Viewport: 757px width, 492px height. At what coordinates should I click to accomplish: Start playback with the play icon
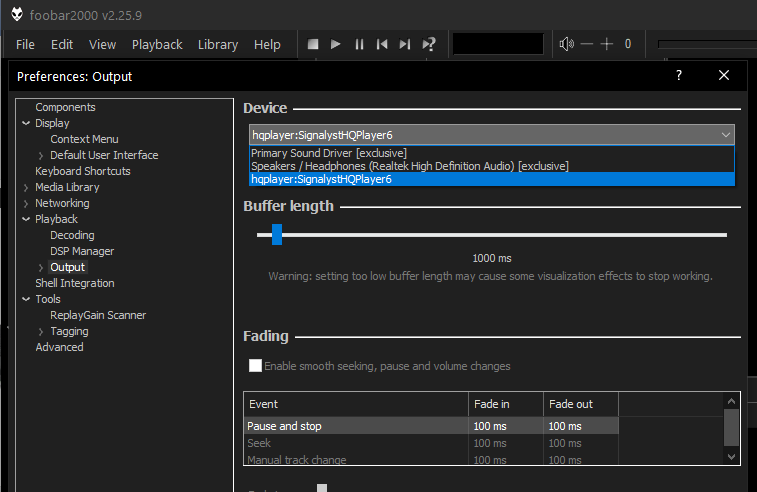pyautogui.click(x=336, y=44)
